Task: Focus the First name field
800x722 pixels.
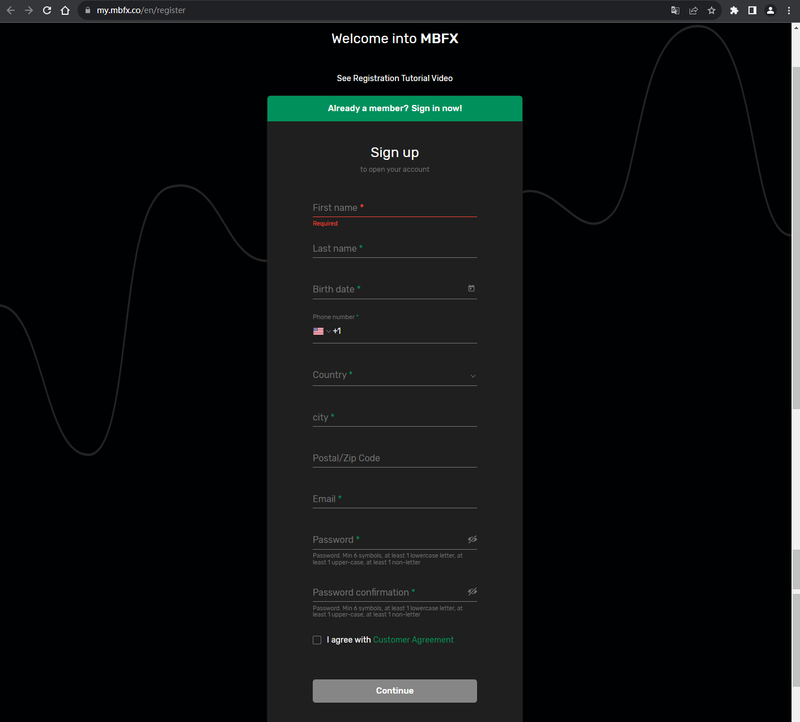Action: [394, 208]
